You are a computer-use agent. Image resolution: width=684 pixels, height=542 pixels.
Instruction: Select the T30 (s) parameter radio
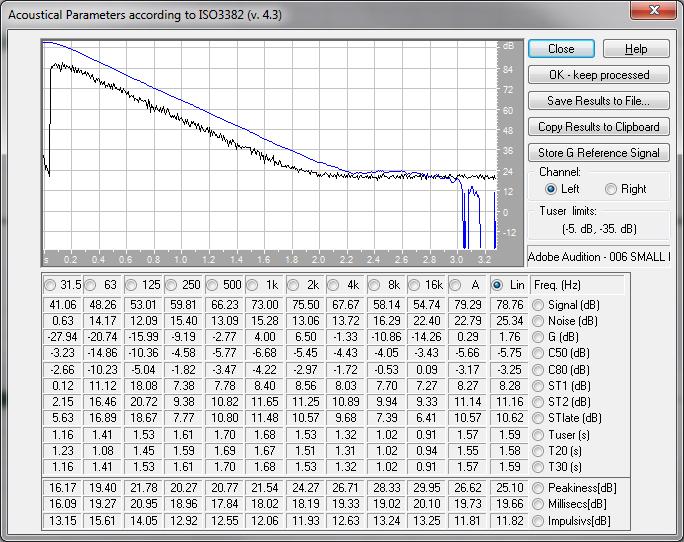[x=538, y=467]
